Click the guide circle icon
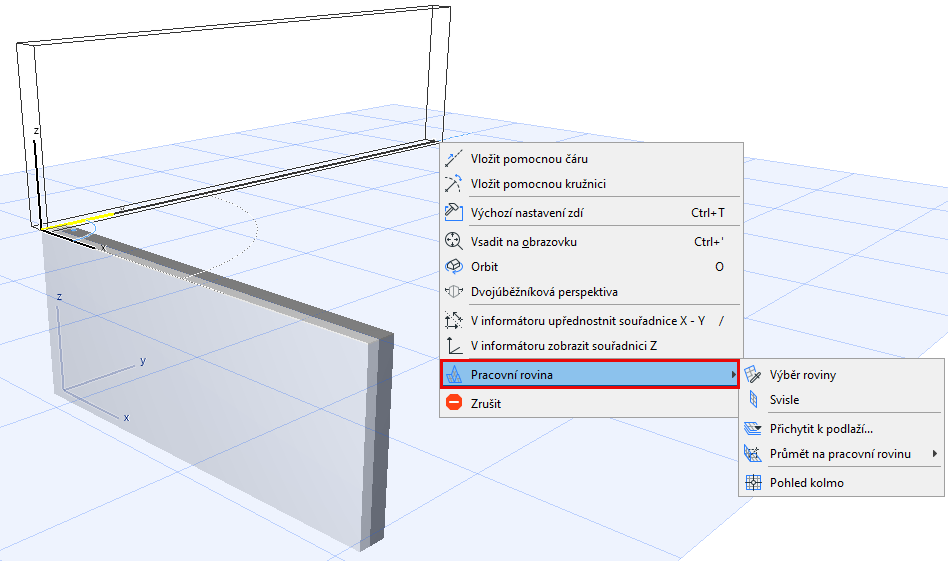The height and width of the screenshot is (561, 948). click(453, 184)
